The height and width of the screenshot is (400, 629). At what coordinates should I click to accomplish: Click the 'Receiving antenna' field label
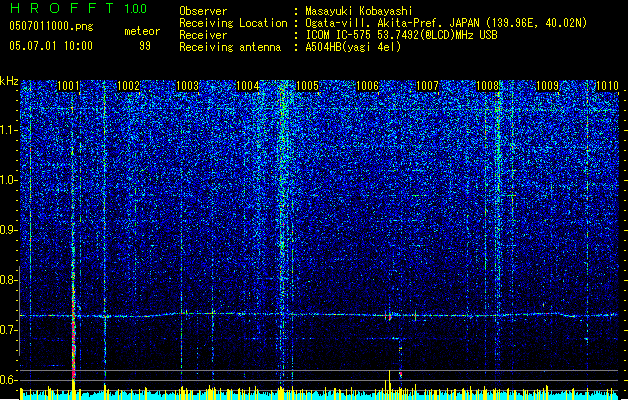[x=230, y=47]
